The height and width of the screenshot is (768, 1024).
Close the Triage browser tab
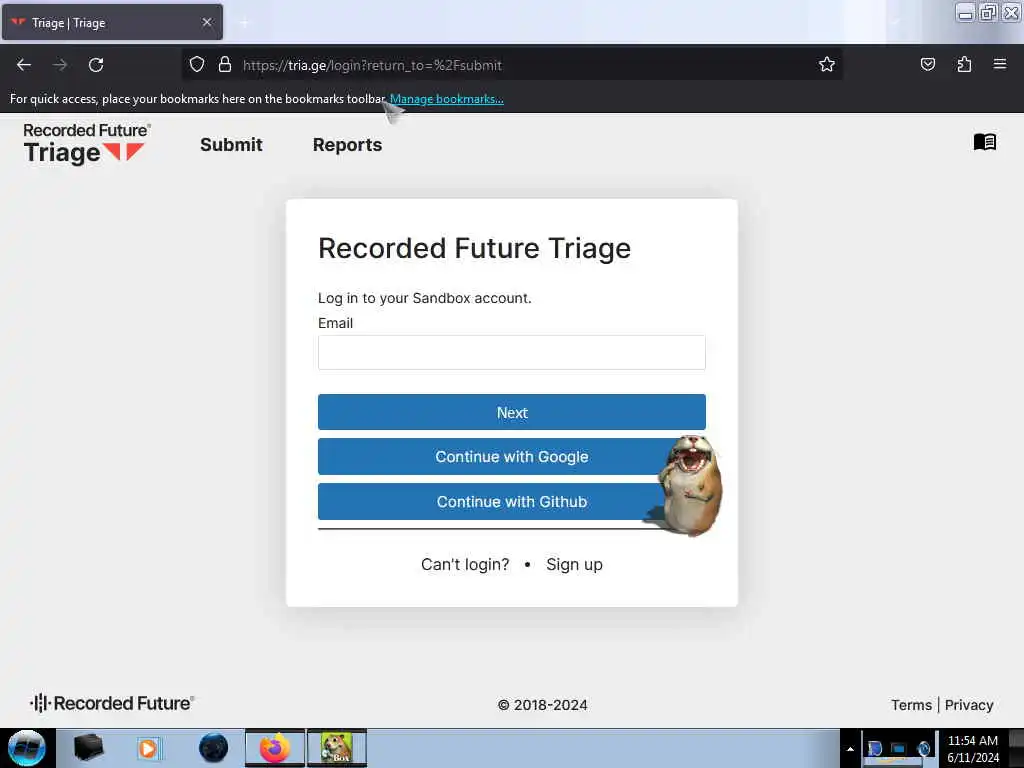click(x=207, y=22)
